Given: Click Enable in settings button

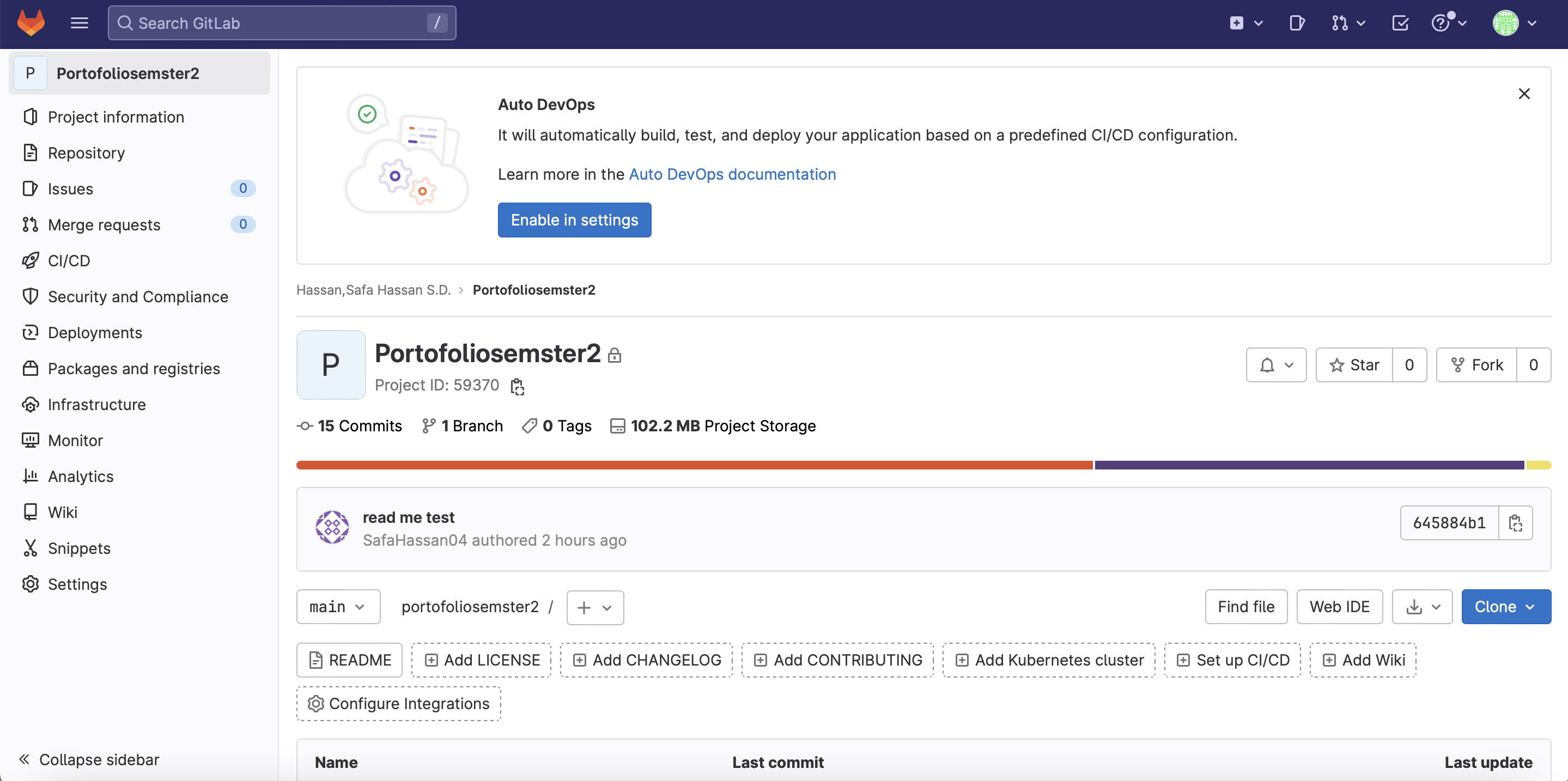Looking at the screenshot, I should [574, 220].
